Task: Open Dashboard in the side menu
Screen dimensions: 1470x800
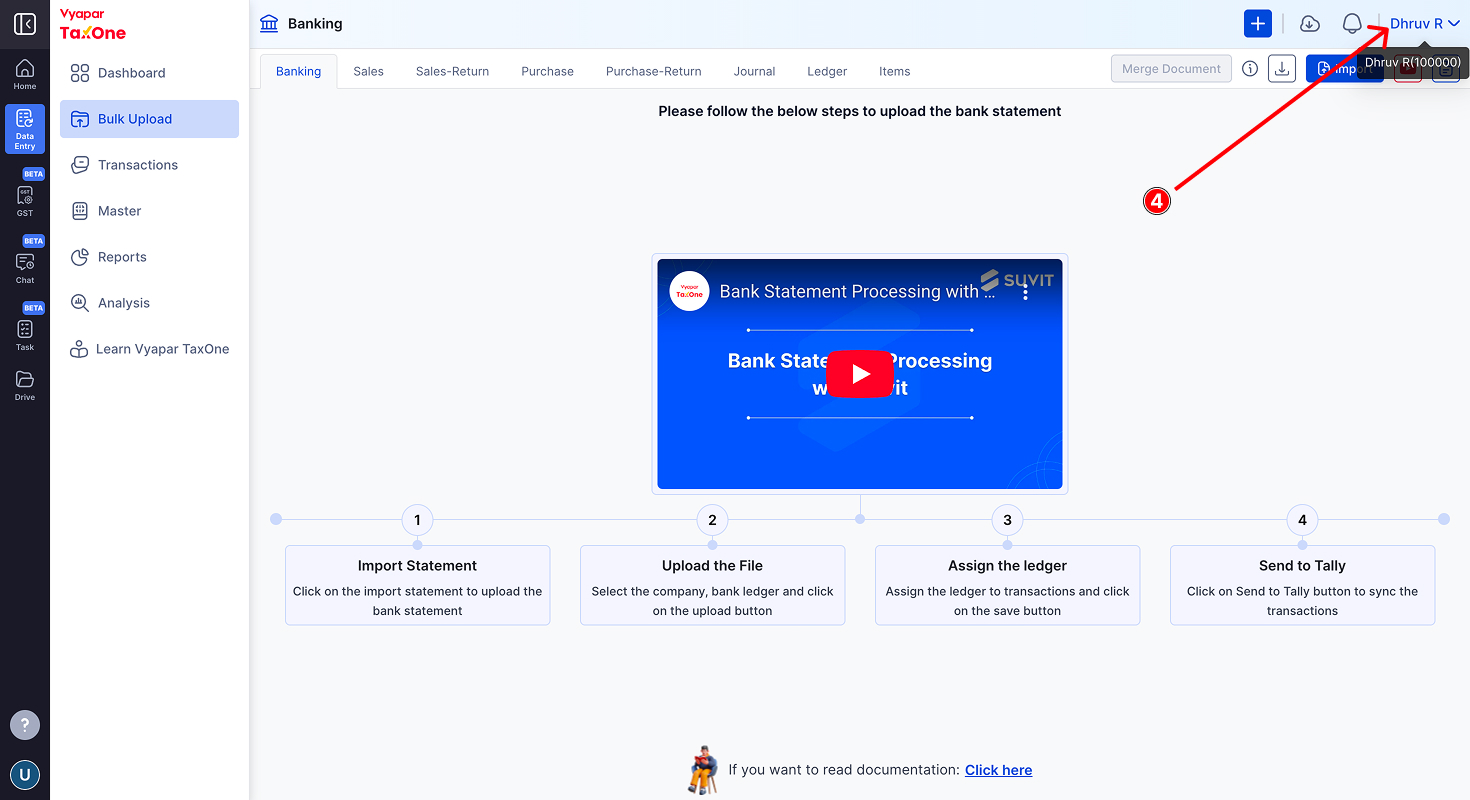Action: [149, 73]
